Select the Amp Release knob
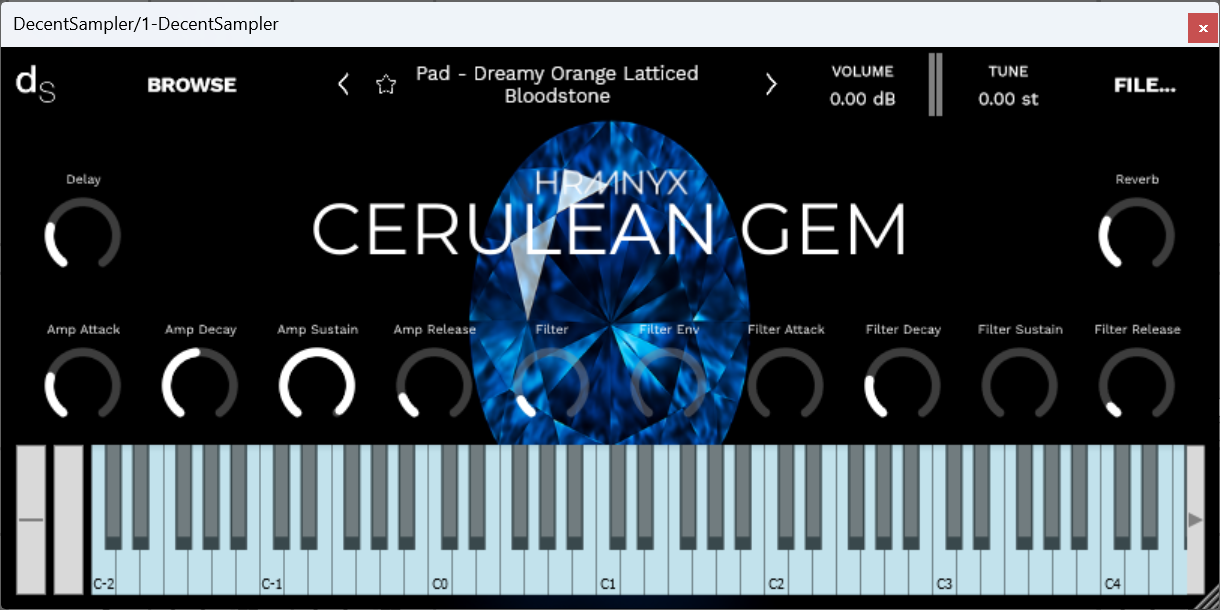This screenshot has width=1220, height=610. pyautogui.click(x=434, y=385)
